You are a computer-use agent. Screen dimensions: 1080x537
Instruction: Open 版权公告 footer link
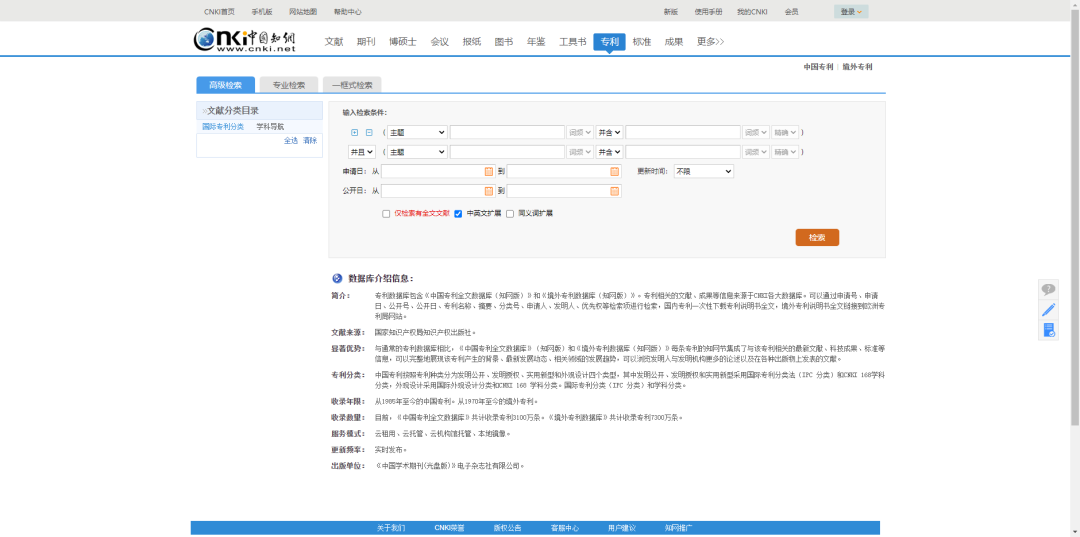[x=507, y=528]
